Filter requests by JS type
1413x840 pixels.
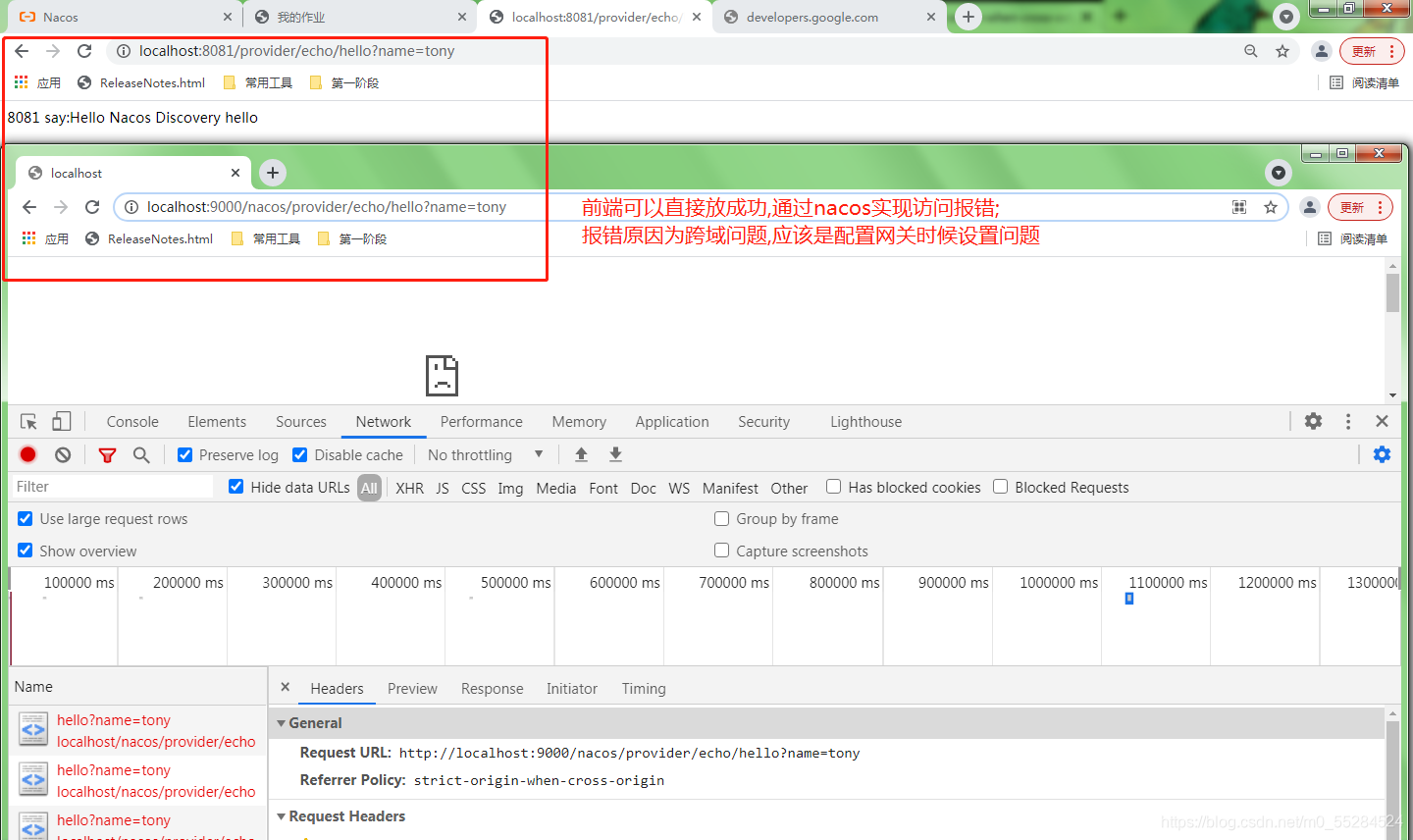click(443, 488)
